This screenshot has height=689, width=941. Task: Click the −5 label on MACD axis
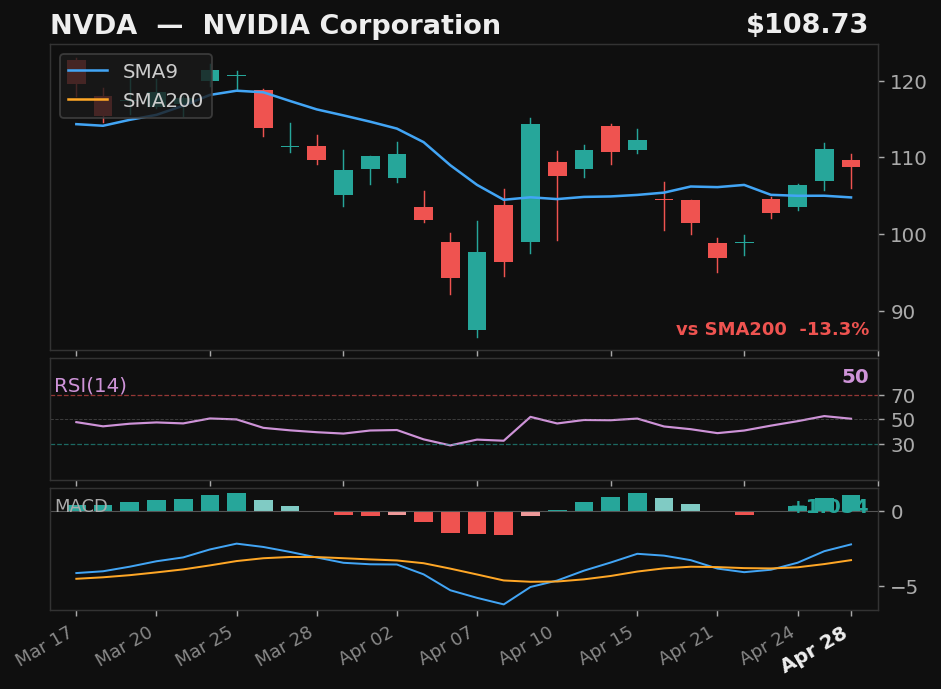904,587
